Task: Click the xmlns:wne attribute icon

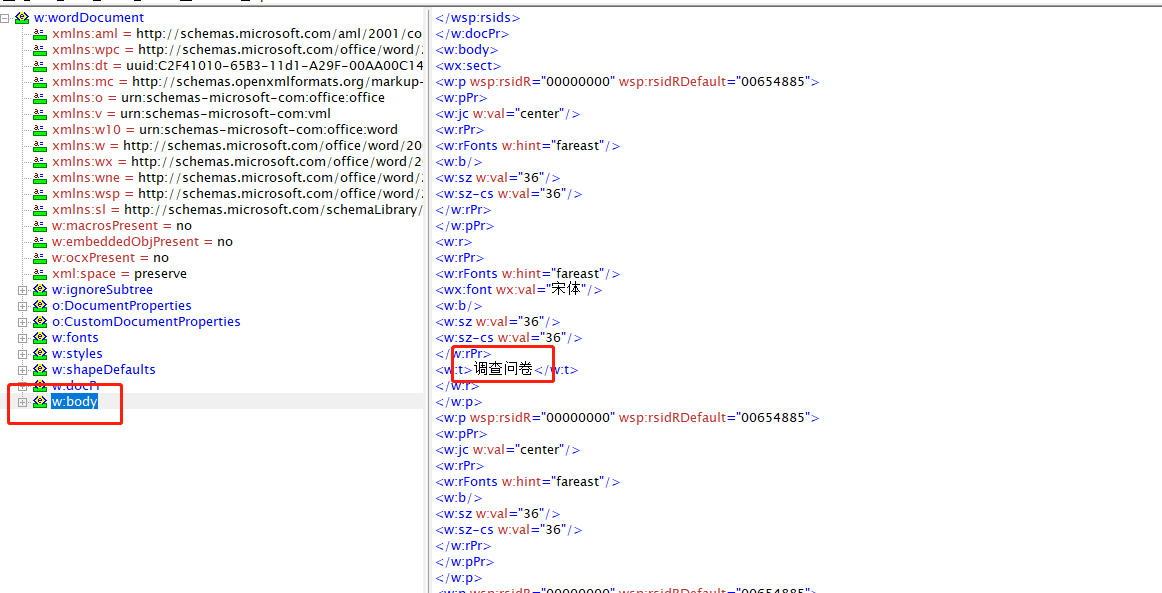Action: point(40,178)
